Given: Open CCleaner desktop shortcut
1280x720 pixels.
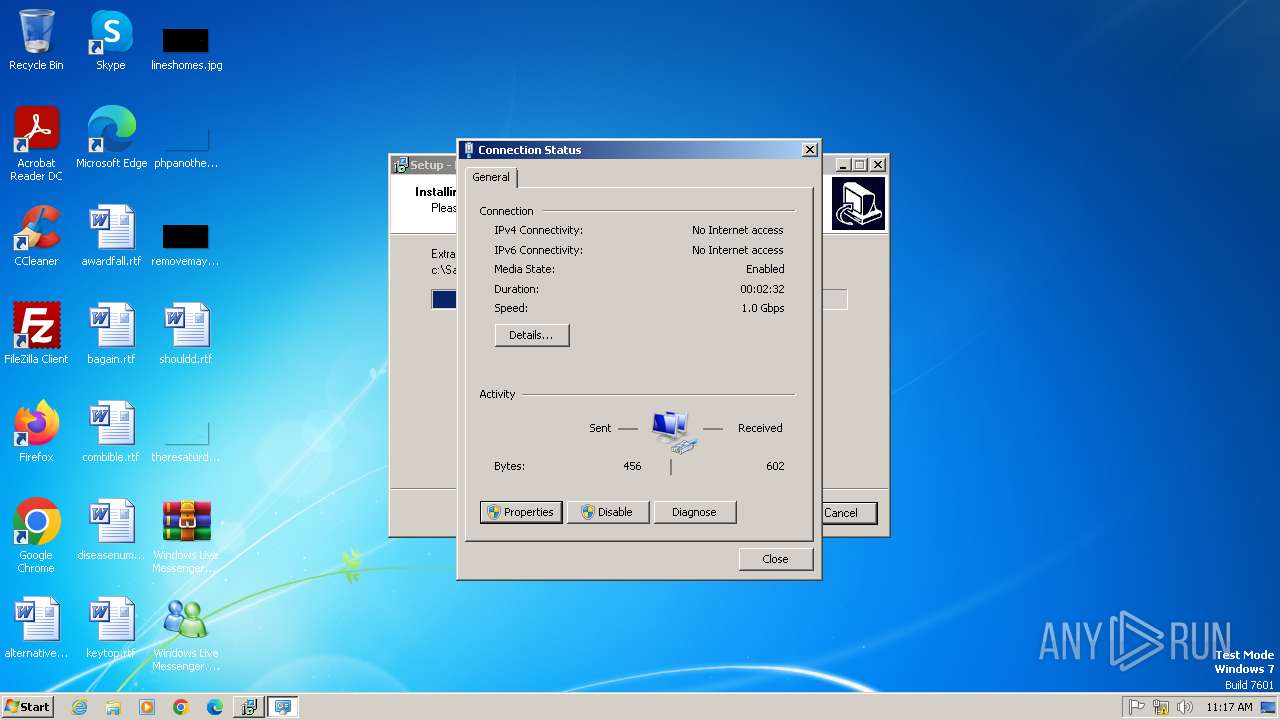Looking at the screenshot, I should point(36,236).
